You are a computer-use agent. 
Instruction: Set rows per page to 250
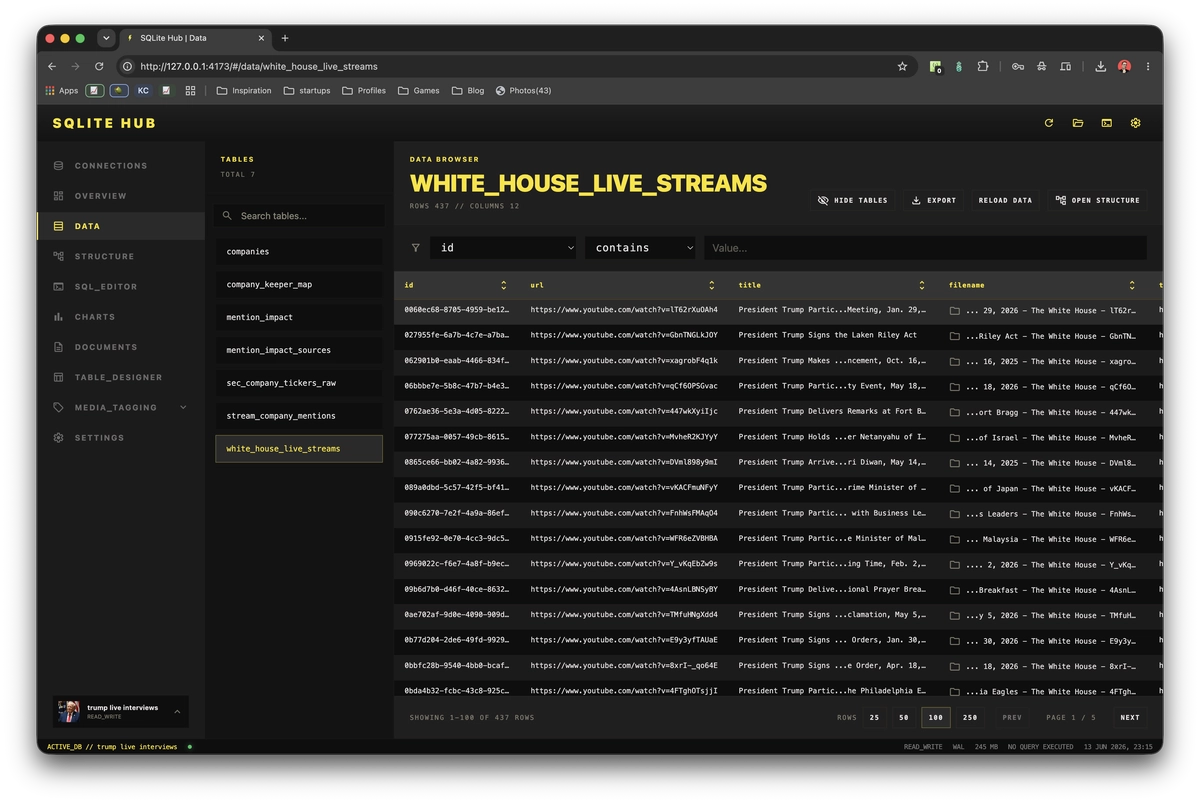click(x=969, y=717)
